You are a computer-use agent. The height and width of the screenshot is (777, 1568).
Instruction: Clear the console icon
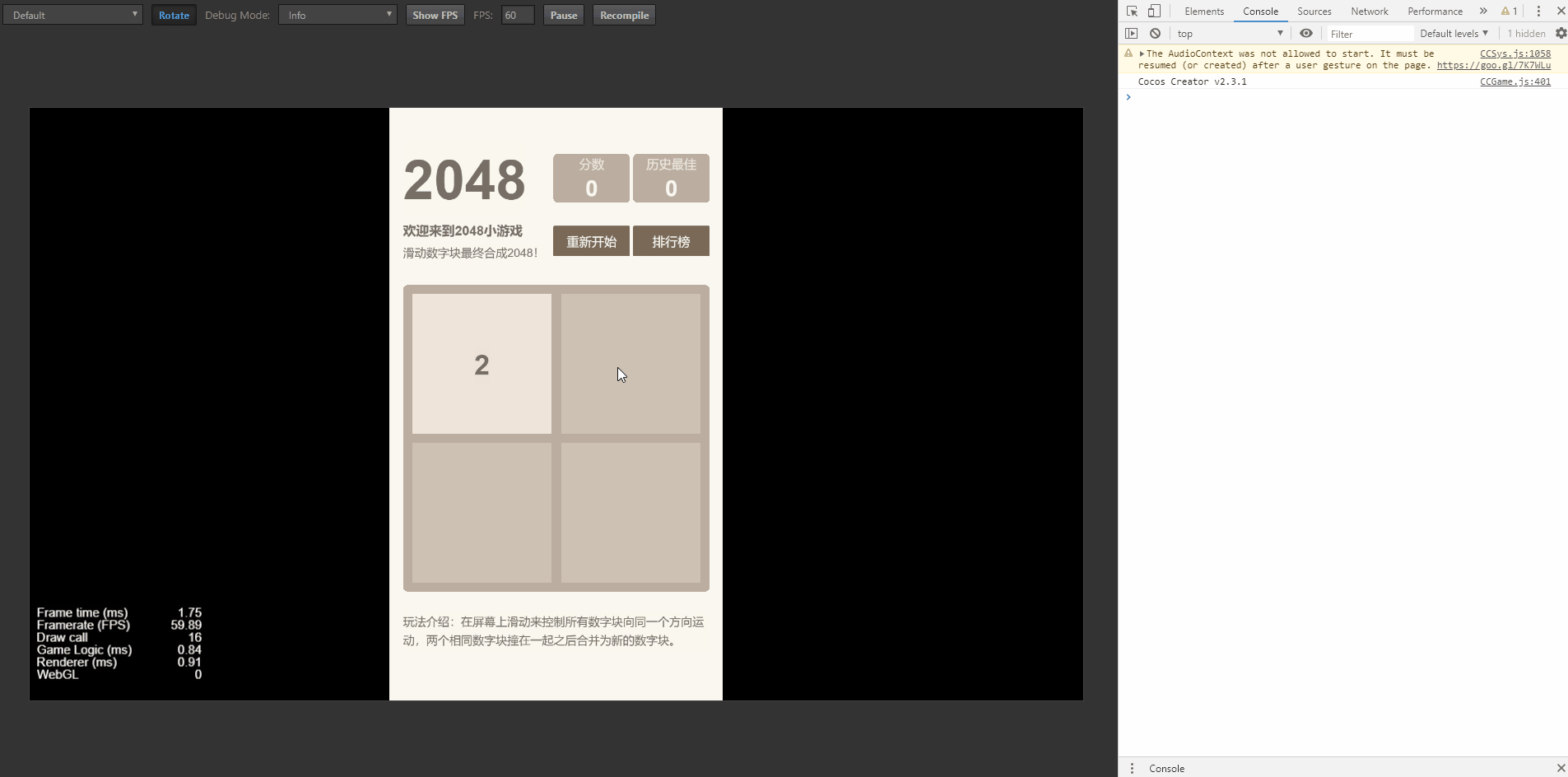pyautogui.click(x=1155, y=34)
